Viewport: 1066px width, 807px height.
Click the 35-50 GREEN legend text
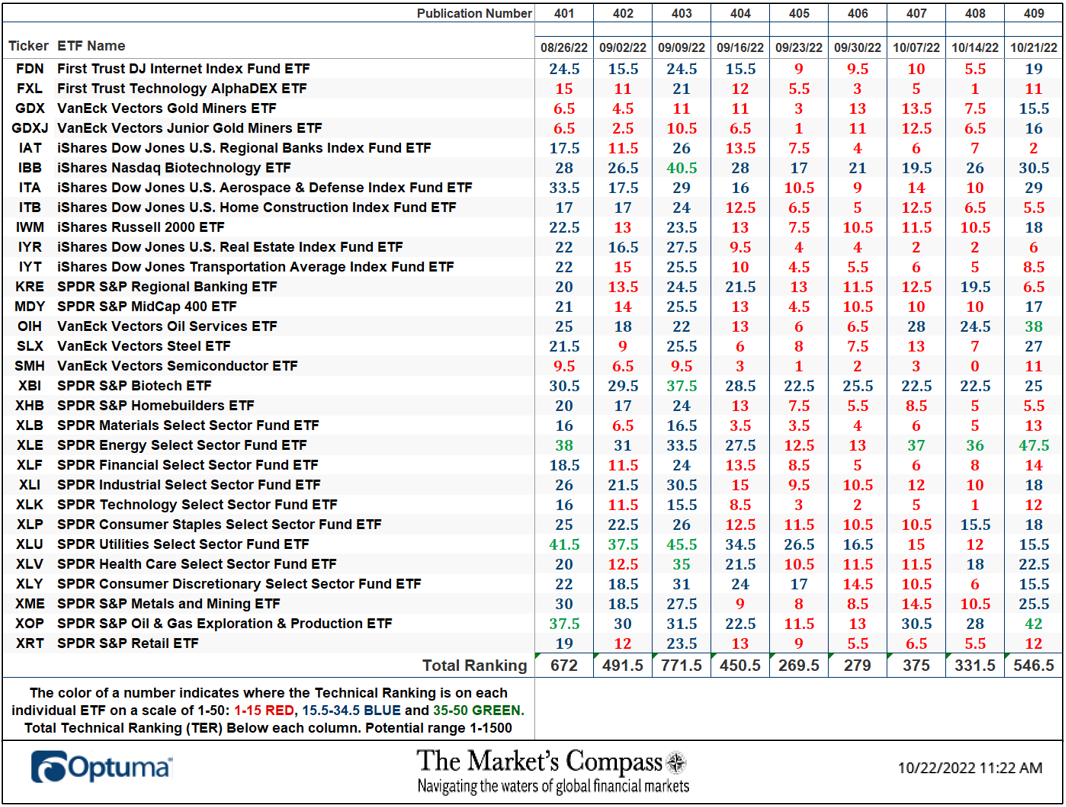click(477, 710)
